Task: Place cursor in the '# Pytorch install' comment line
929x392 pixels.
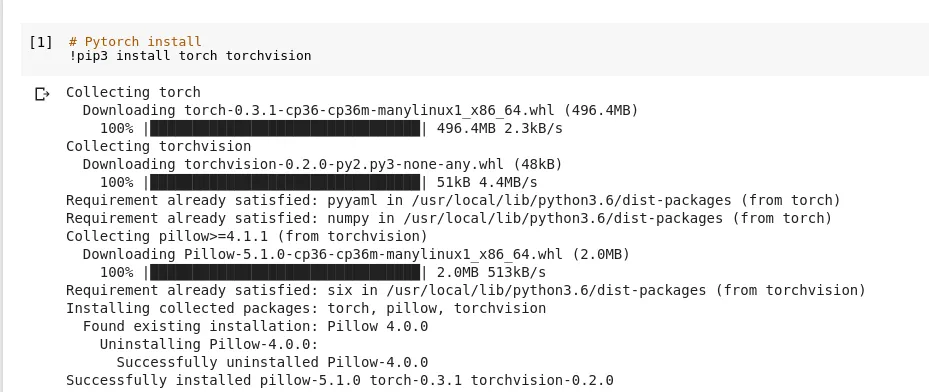Action: coord(135,41)
